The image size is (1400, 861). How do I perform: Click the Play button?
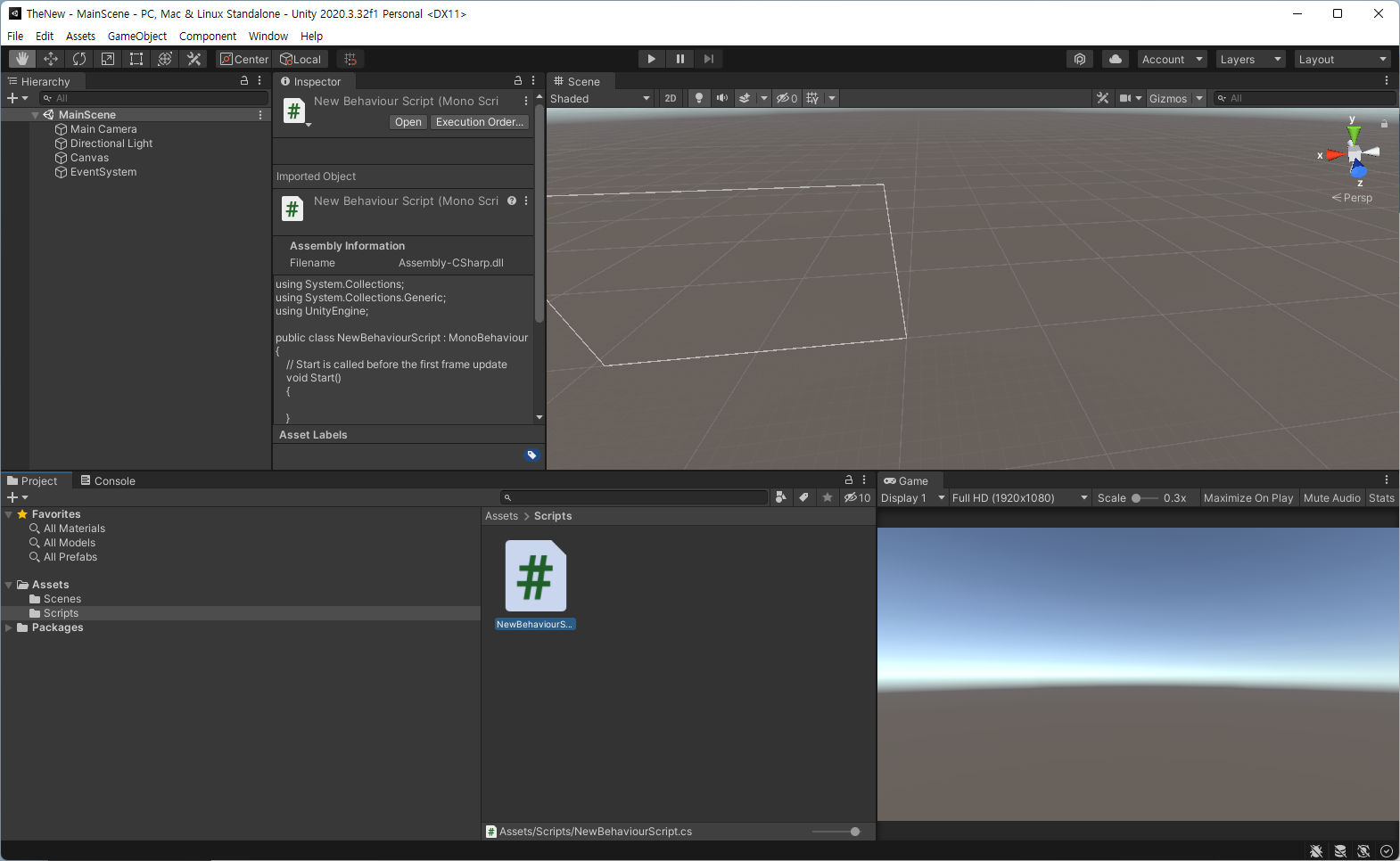click(x=652, y=59)
